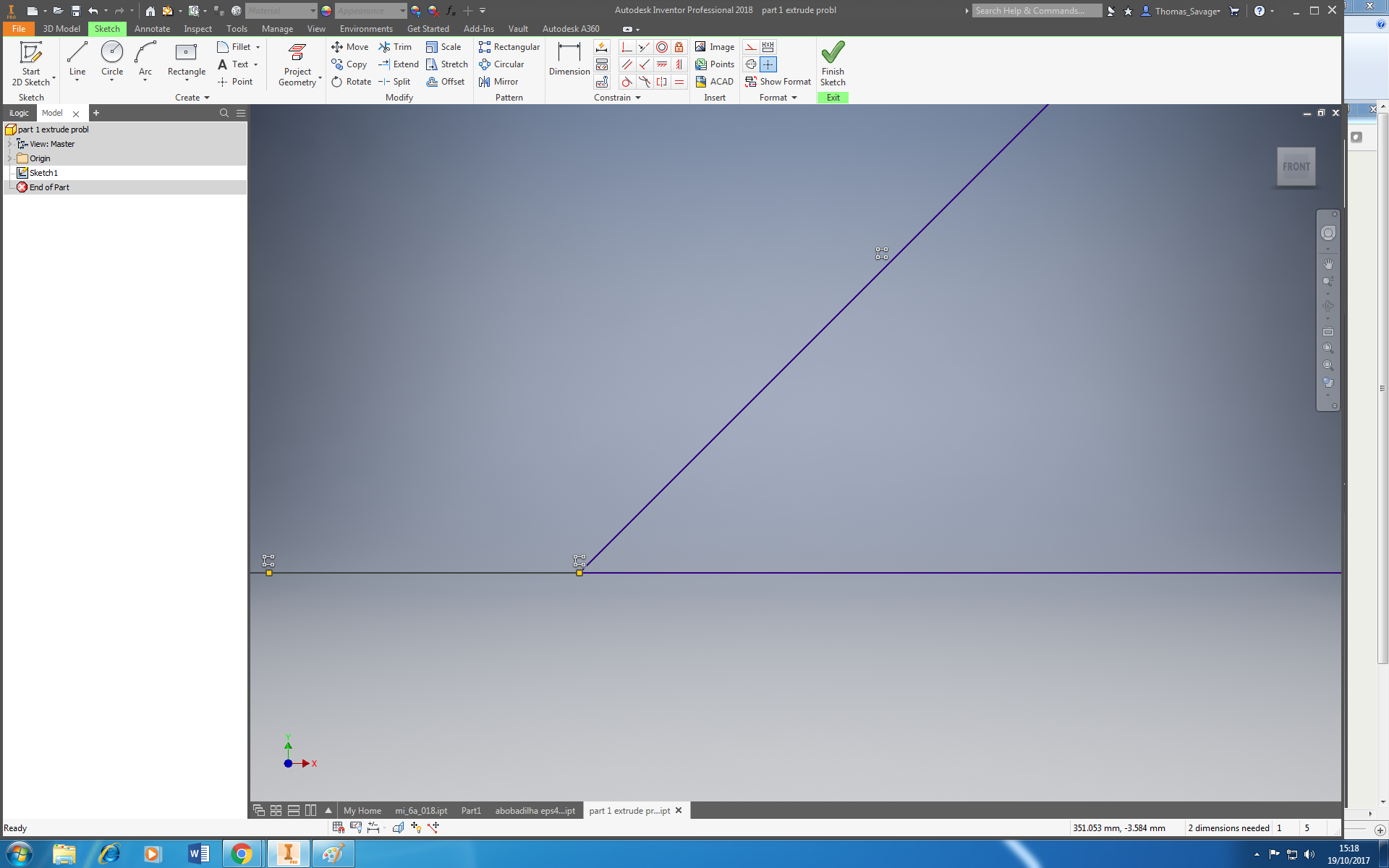Select the Mirror tool
1389x868 pixels.
click(498, 82)
